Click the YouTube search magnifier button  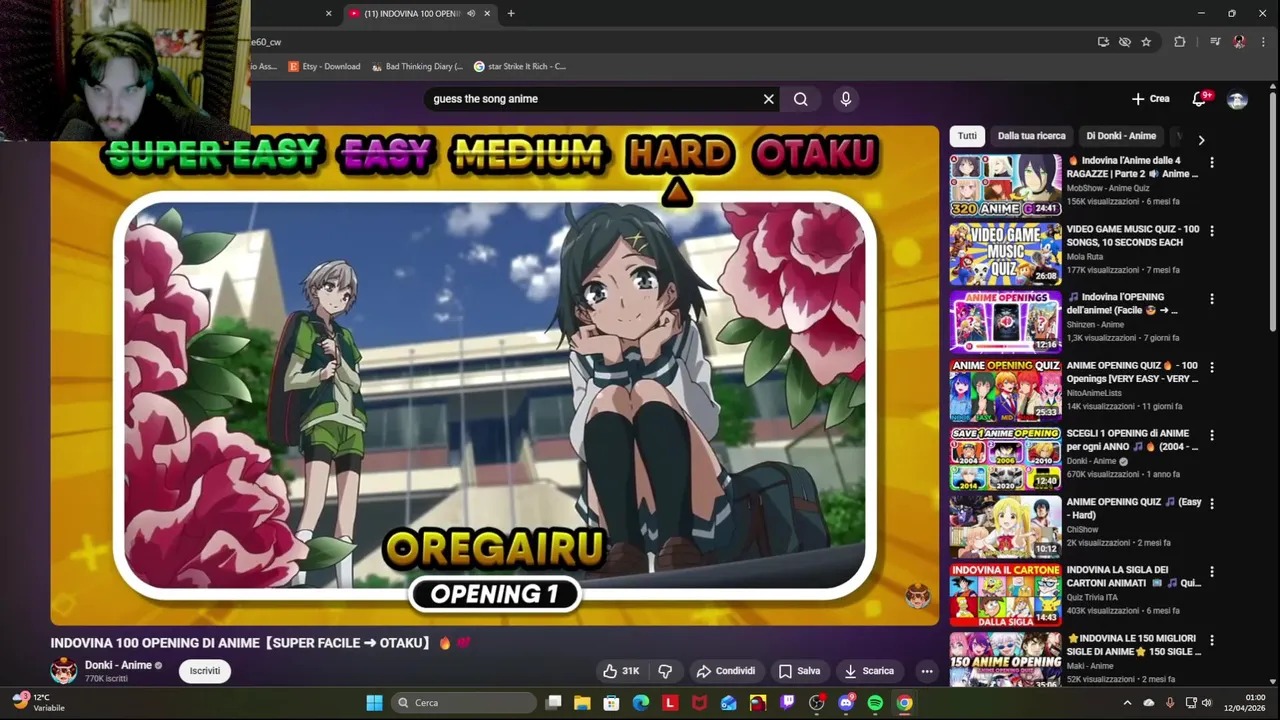[800, 99]
